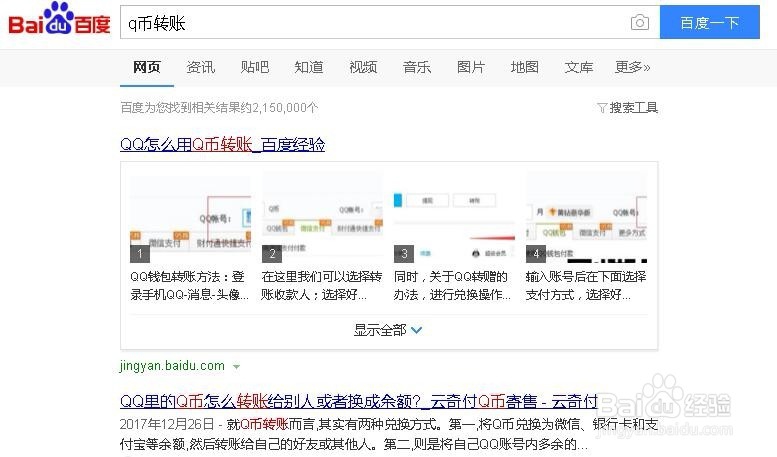777x457 pixels.
Task: Expand 显示全部 to show all steps
Action: point(388,330)
